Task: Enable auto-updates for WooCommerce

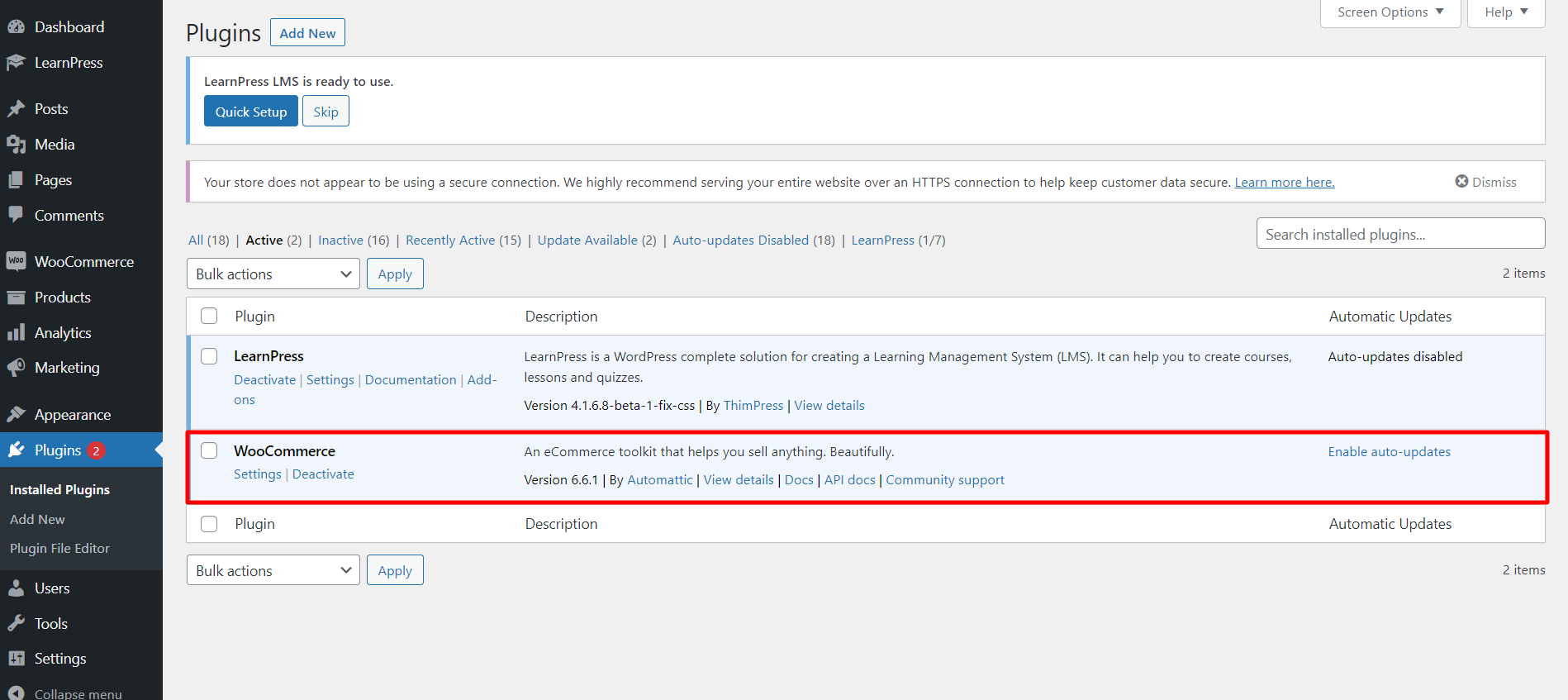Action: 1390,451
